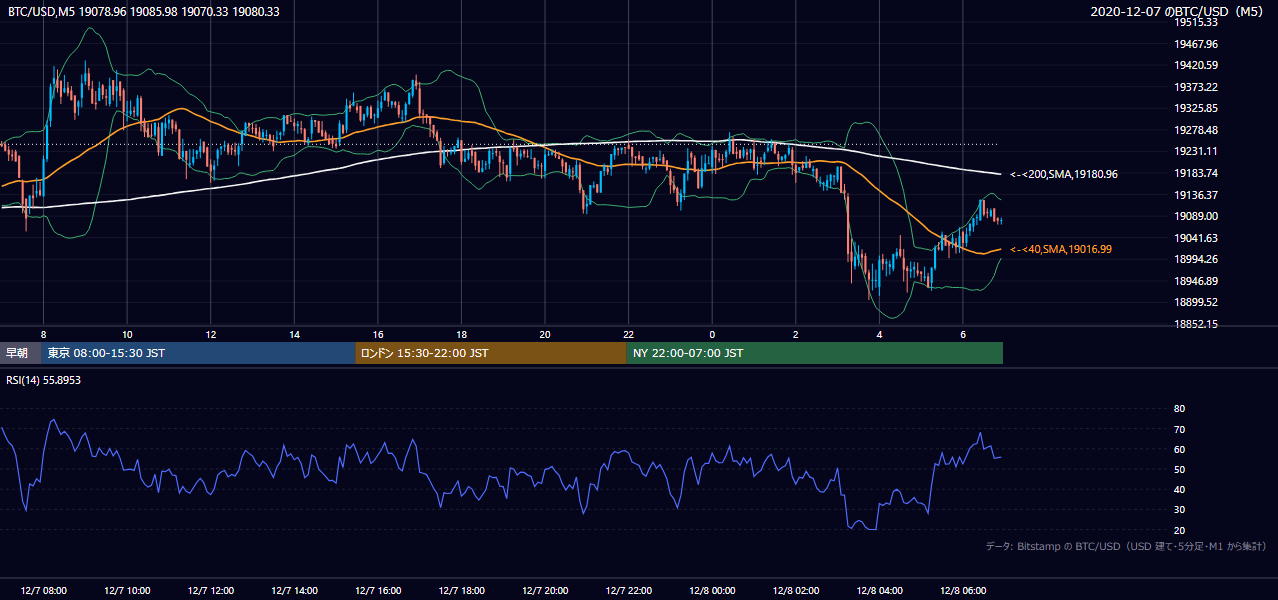Screen dimensions: 1278x600
Task: Click the RSI axis label 20
Action: click(x=1179, y=530)
